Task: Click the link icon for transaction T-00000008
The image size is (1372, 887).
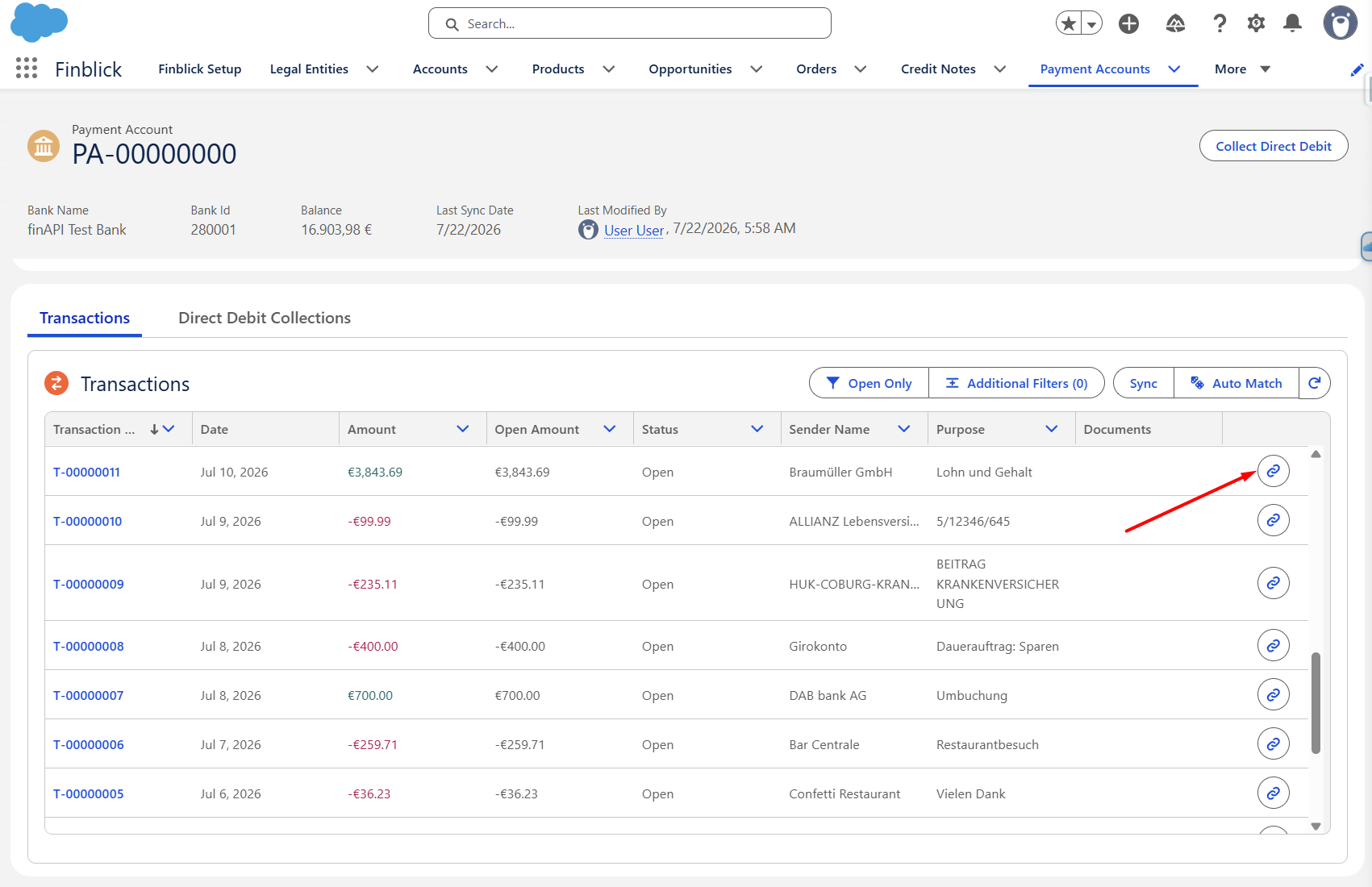Action: click(x=1273, y=645)
